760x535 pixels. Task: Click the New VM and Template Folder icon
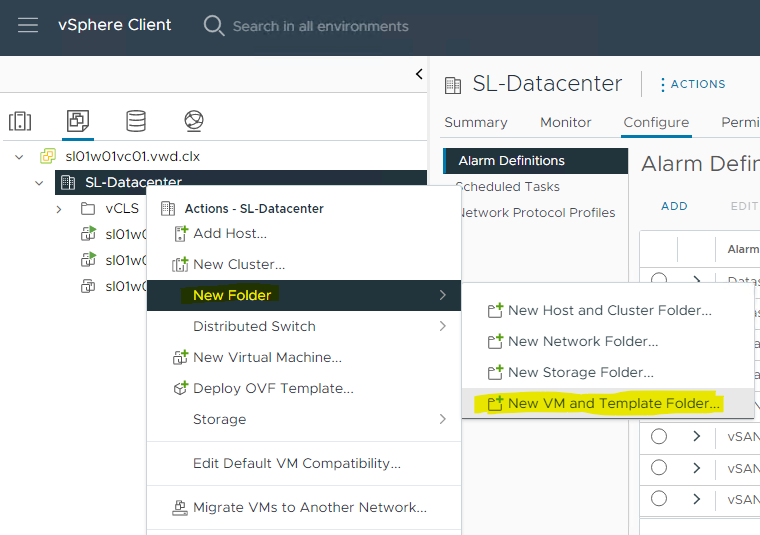tap(495, 403)
